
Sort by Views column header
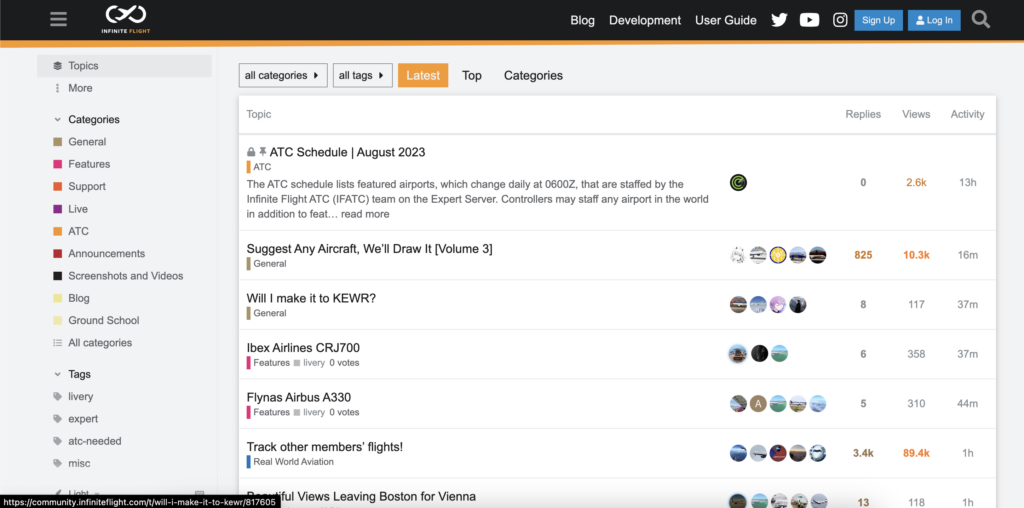916,114
